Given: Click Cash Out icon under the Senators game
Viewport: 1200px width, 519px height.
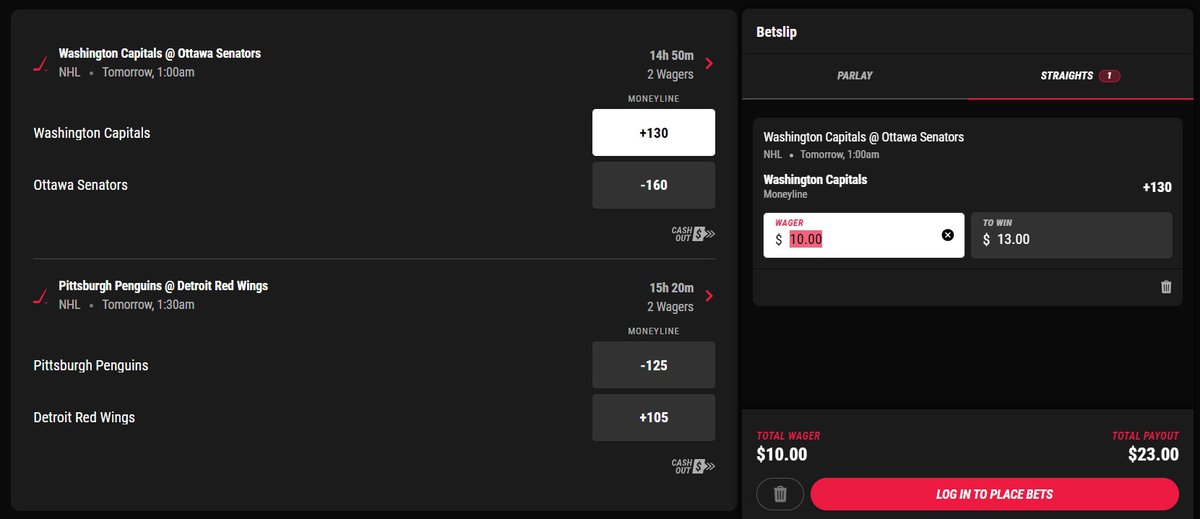Looking at the screenshot, I should coord(693,234).
